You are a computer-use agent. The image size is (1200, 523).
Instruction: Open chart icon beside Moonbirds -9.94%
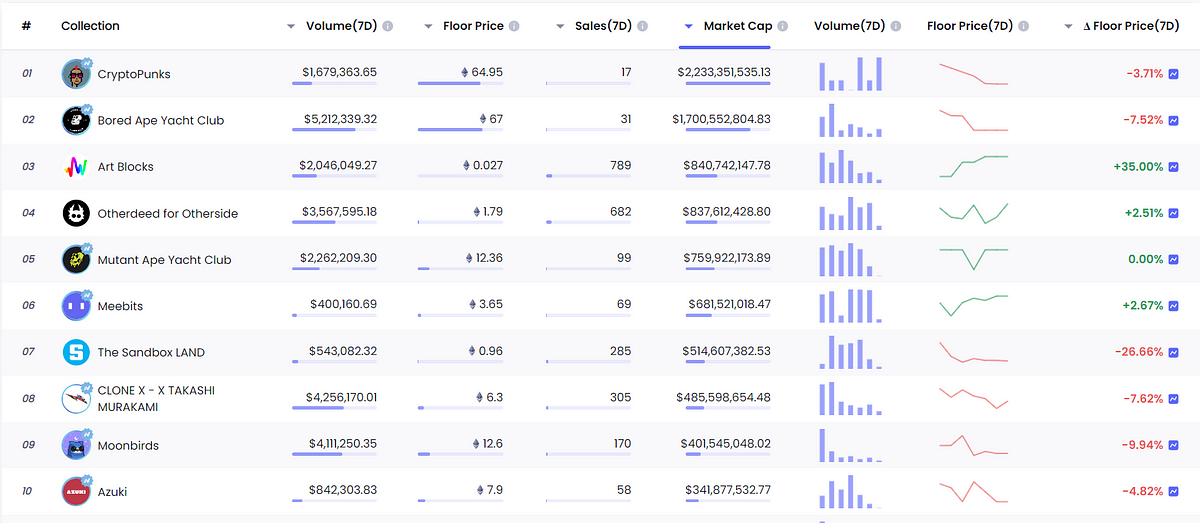coord(1173,445)
